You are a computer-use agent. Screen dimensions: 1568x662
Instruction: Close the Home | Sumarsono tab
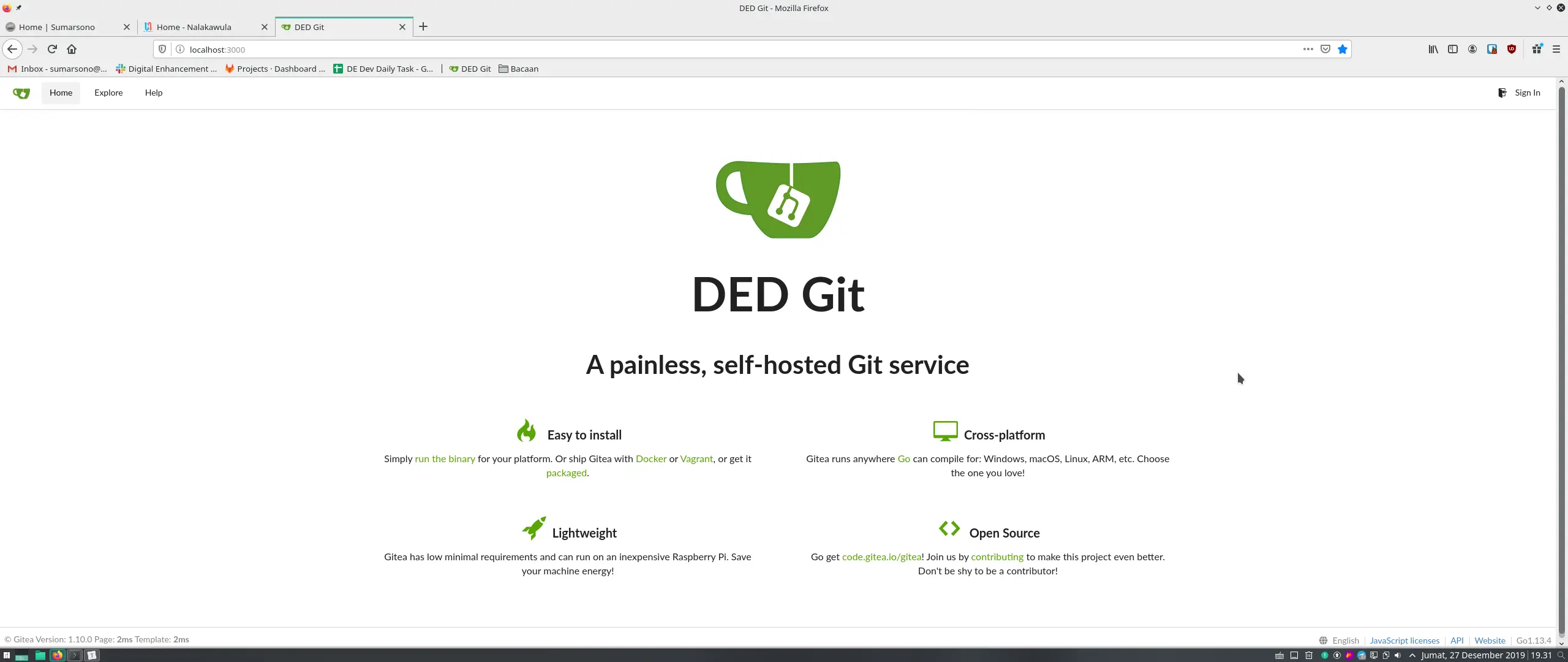pos(127,27)
